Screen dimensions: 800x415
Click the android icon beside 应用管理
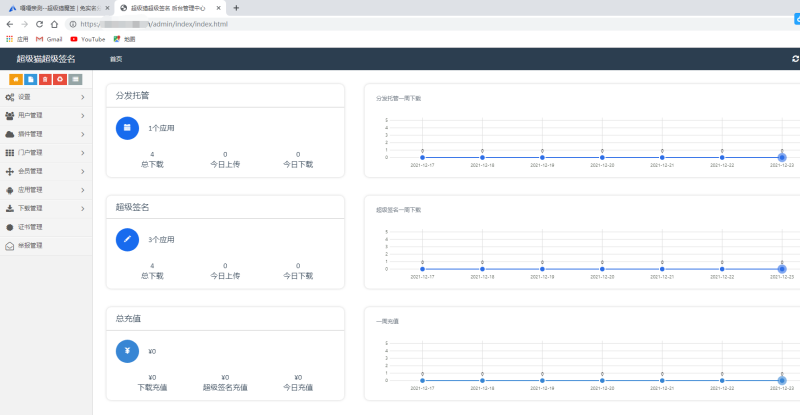tap(10, 190)
